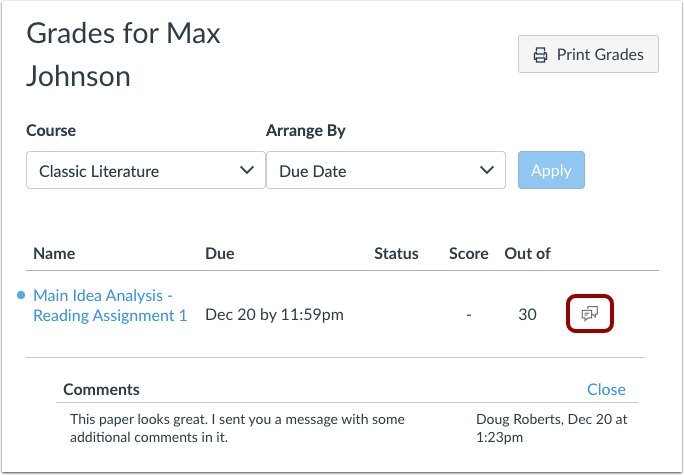Expand the Classic Literature course dropdown

(145, 171)
